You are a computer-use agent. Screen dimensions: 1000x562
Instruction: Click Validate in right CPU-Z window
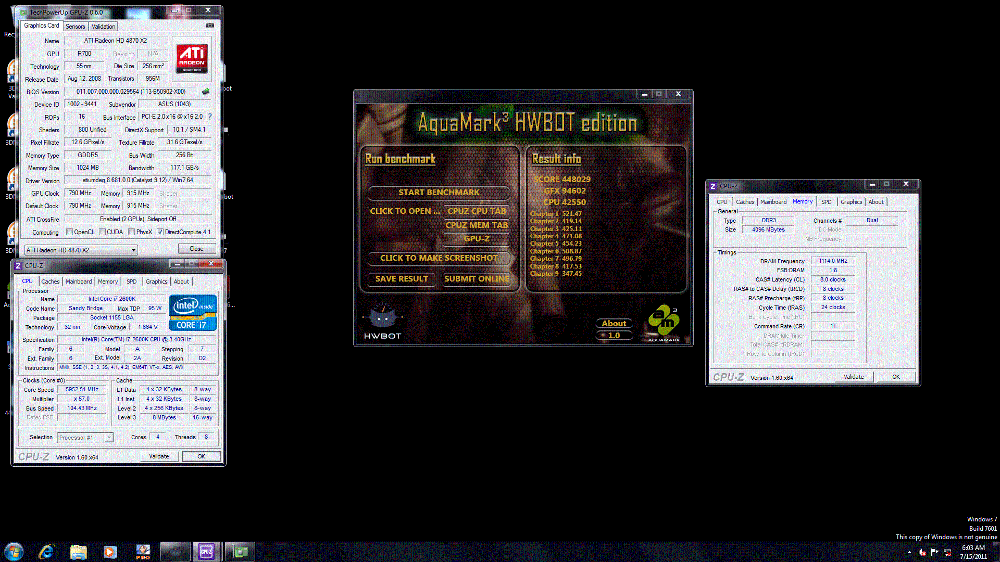[854, 377]
